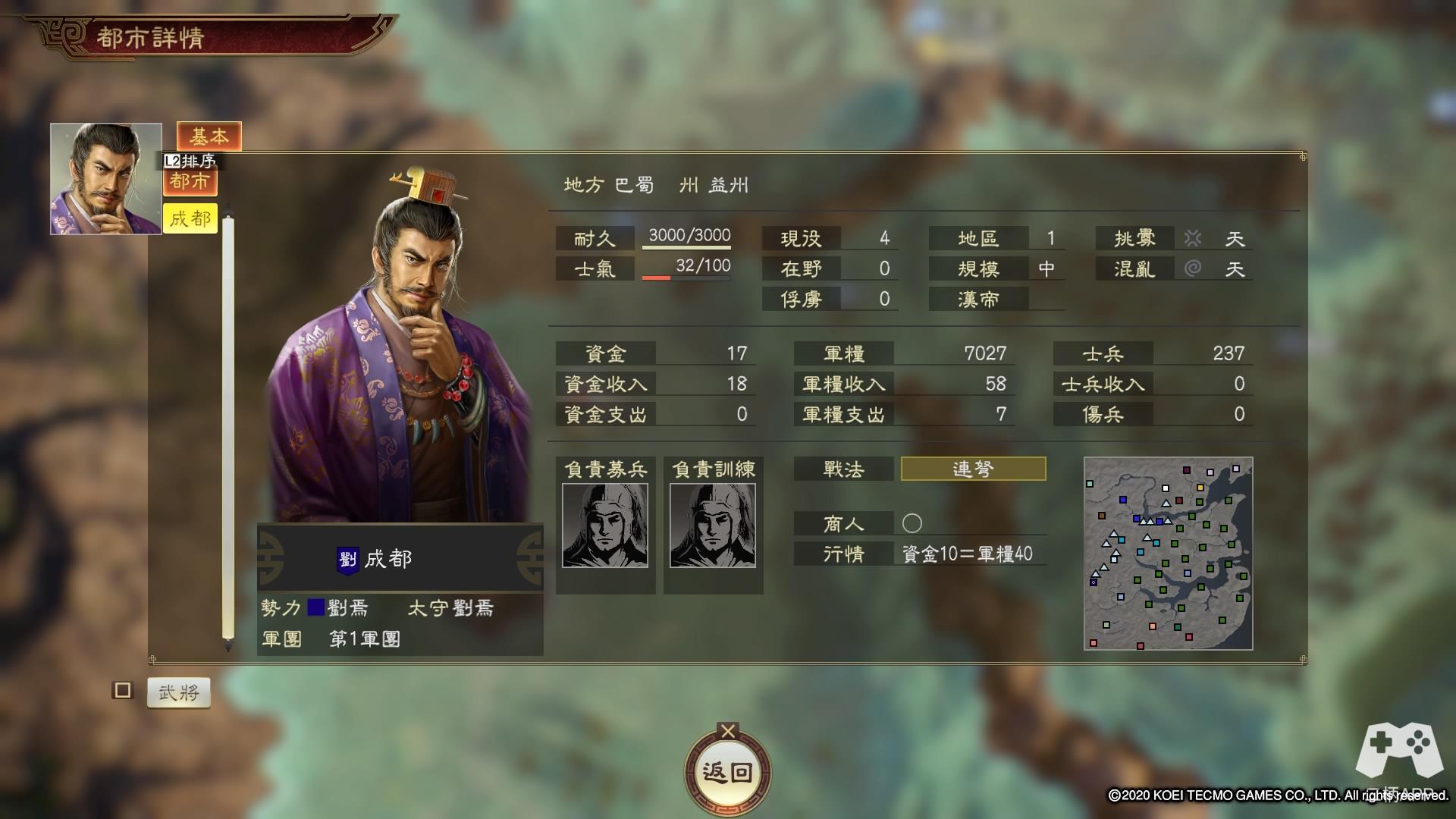The width and height of the screenshot is (1456, 819).
Task: Click the 負責募兵 empty officer portrait
Action: pyautogui.click(x=605, y=526)
